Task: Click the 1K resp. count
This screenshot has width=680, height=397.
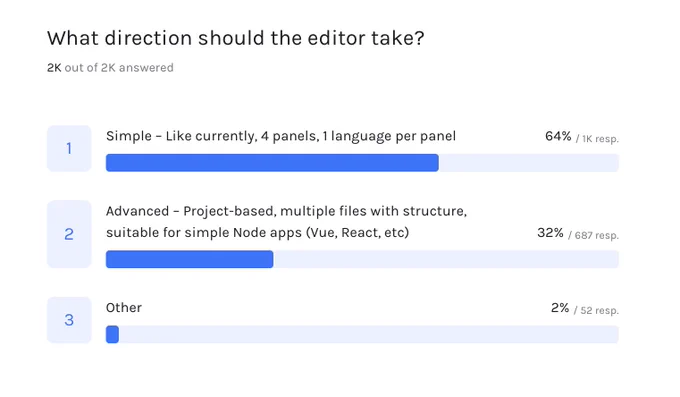Action: (x=597, y=139)
